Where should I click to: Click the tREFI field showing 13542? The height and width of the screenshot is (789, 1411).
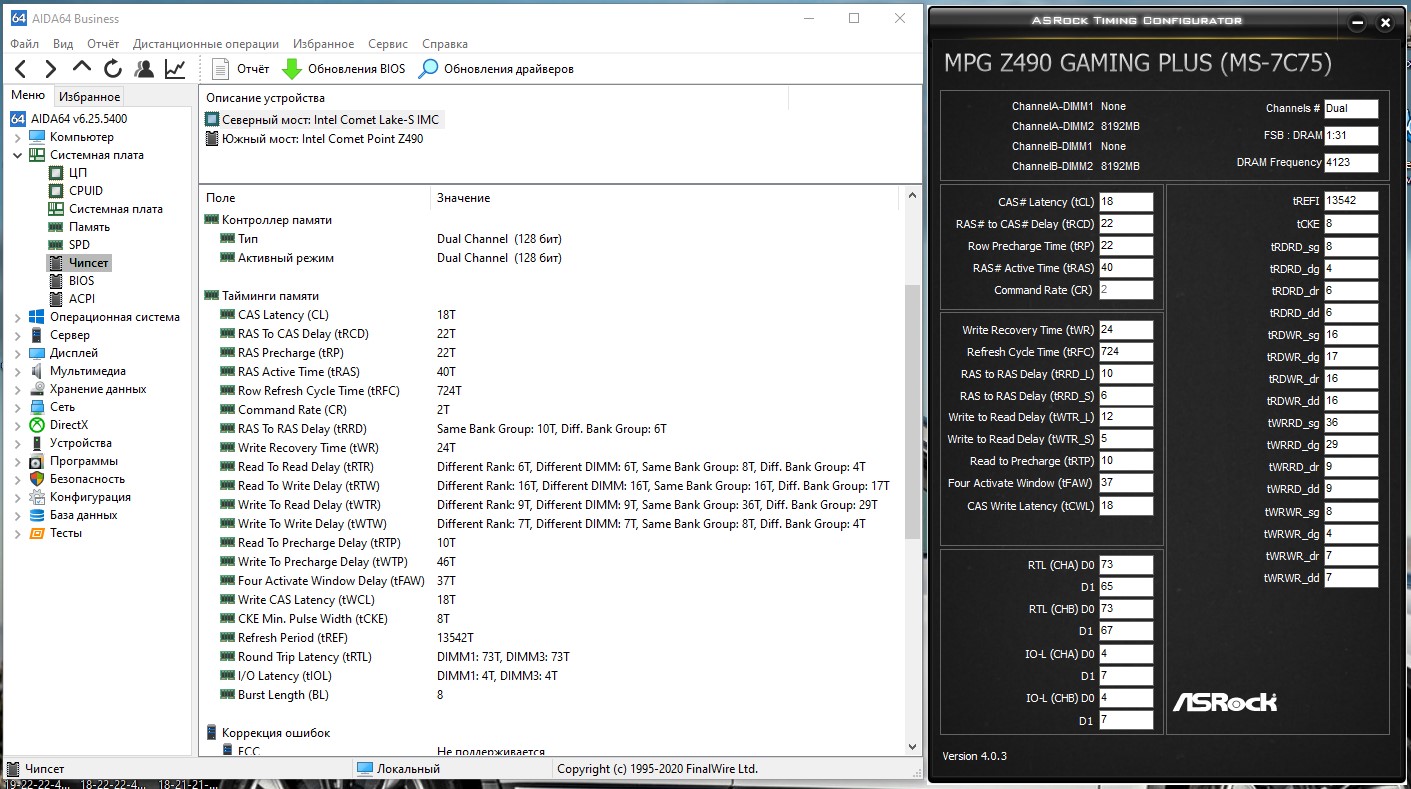[1351, 202]
